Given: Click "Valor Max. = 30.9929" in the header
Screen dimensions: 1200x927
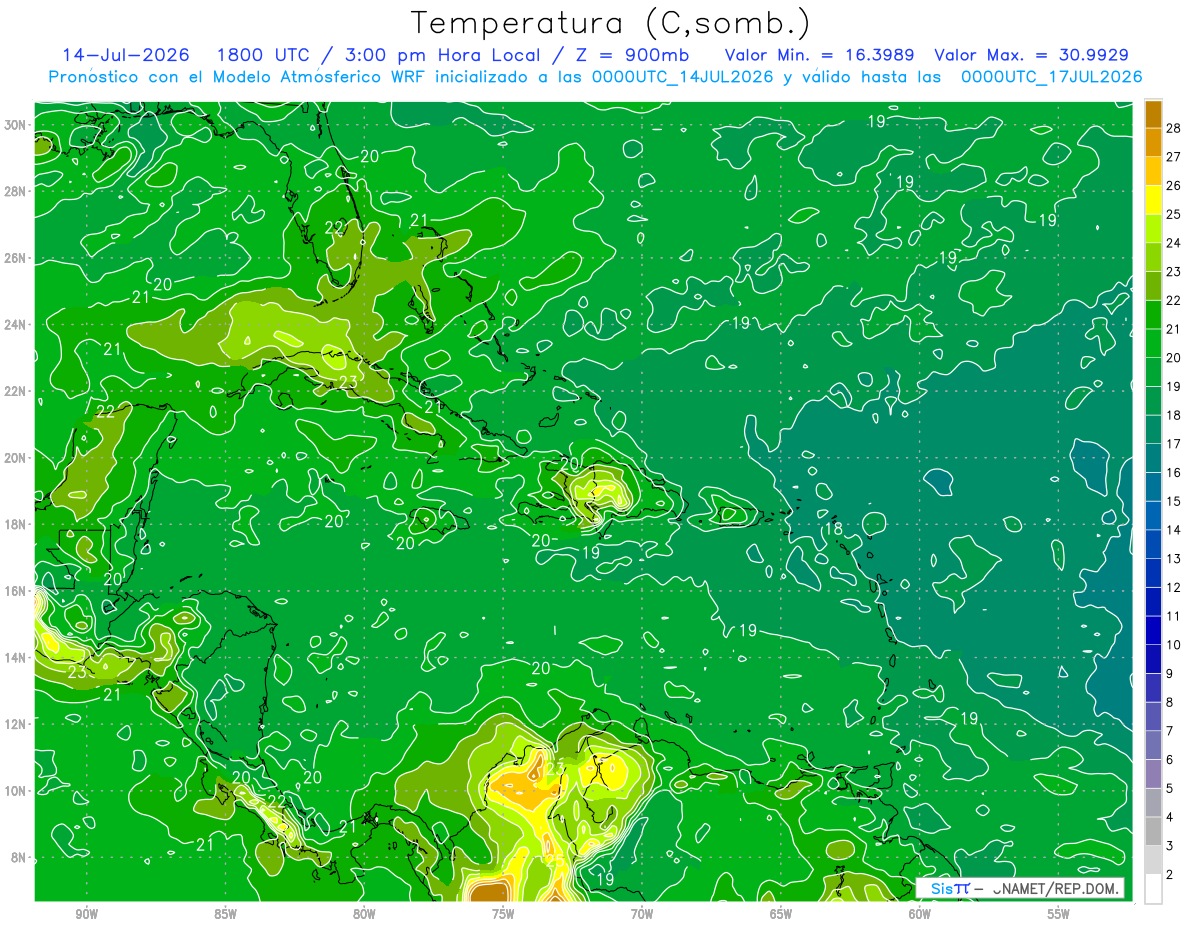Looking at the screenshot, I should coord(1032,55).
